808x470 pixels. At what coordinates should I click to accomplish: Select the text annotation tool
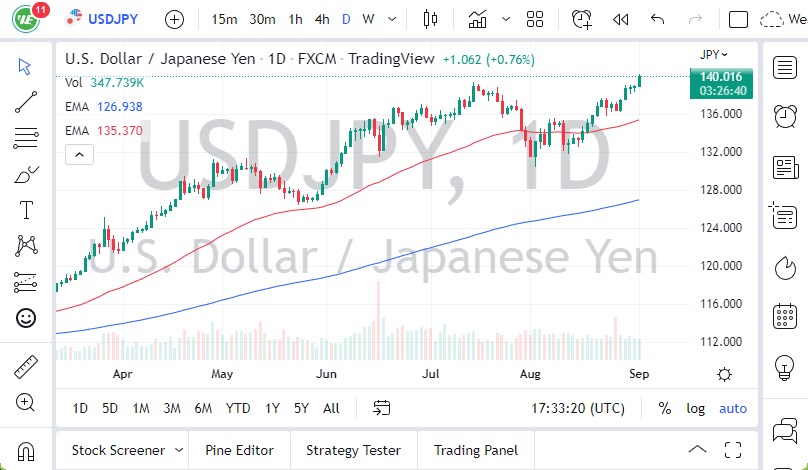tap(26, 210)
